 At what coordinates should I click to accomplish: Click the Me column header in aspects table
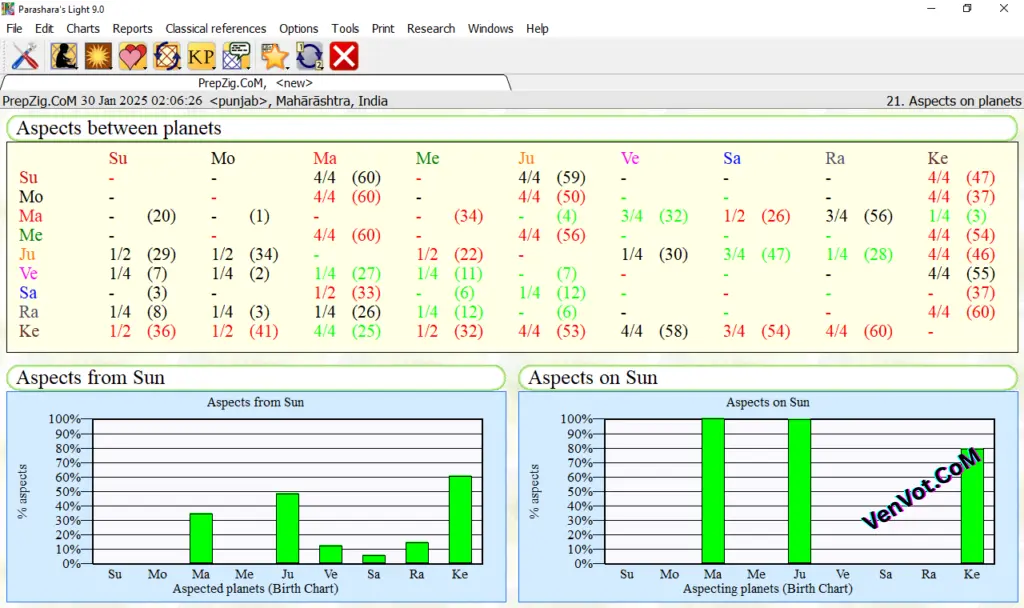(x=428, y=159)
